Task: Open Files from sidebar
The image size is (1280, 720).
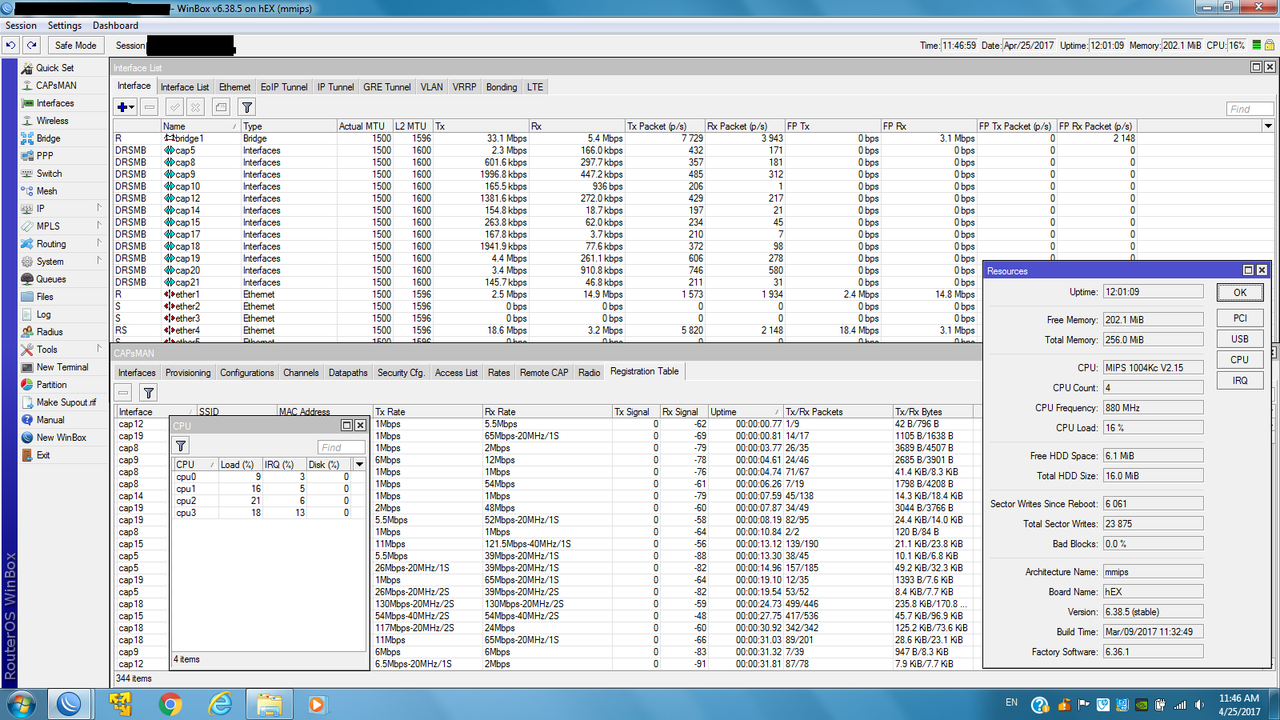Action: tap(45, 297)
